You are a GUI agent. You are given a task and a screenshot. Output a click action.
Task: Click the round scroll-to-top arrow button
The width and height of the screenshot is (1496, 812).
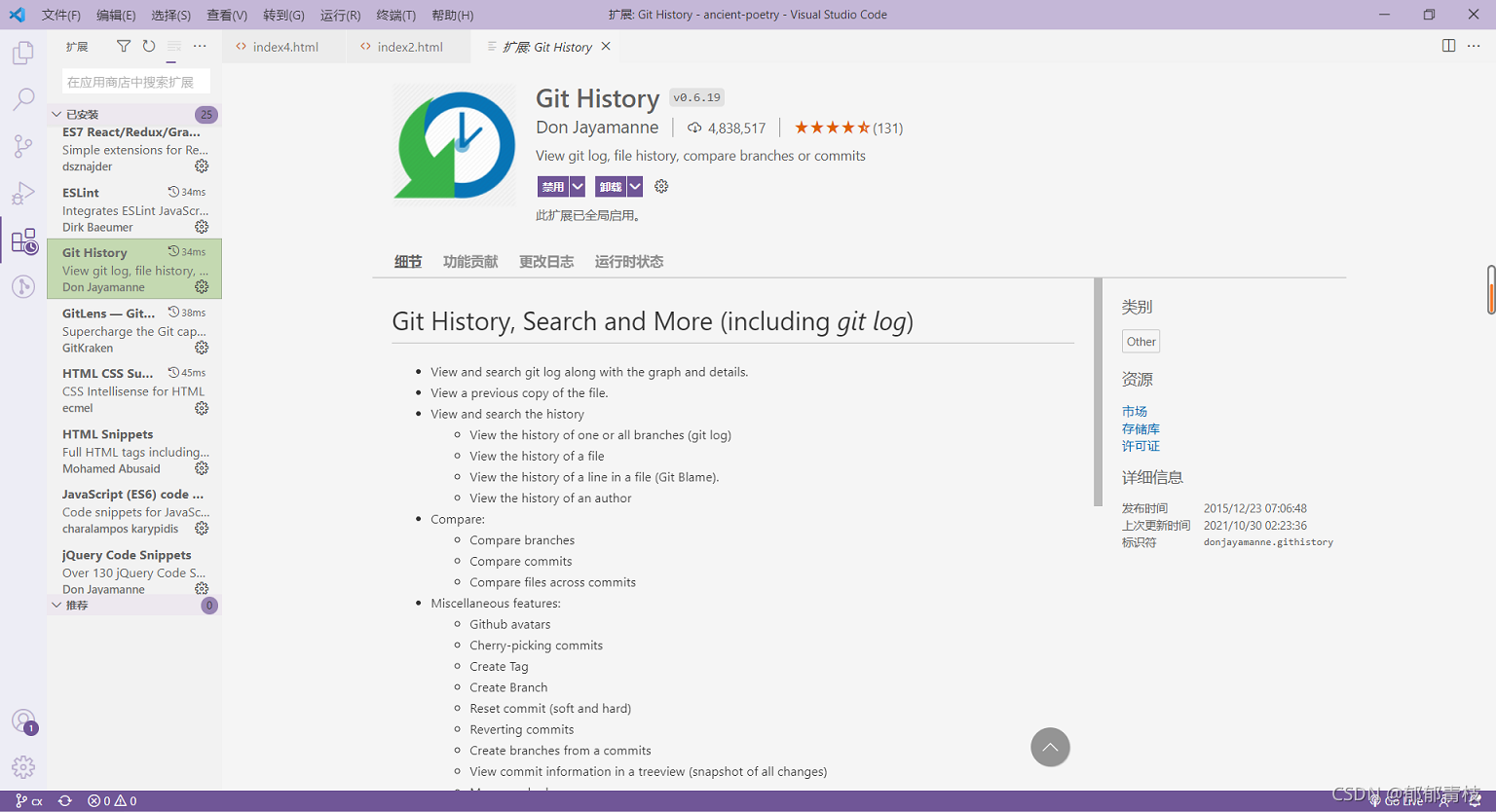click(x=1050, y=747)
